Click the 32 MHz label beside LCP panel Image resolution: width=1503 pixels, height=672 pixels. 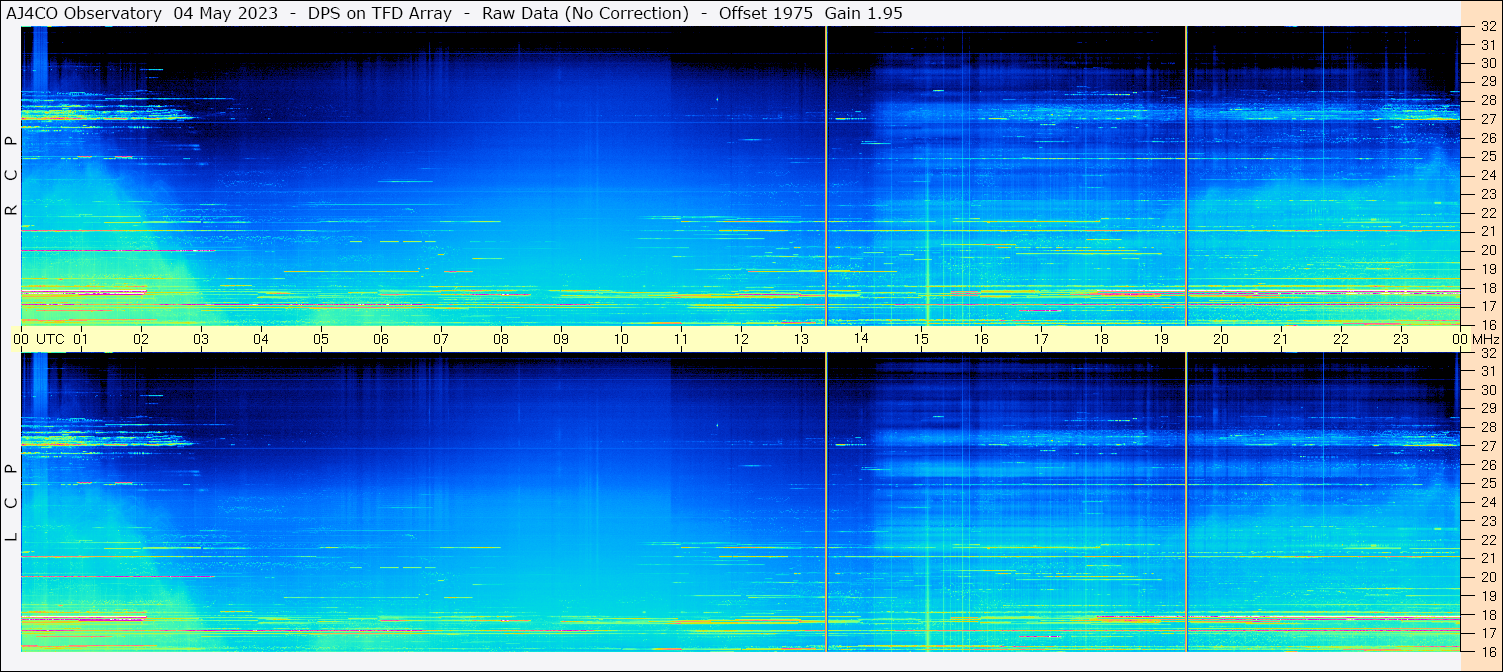click(1488, 353)
